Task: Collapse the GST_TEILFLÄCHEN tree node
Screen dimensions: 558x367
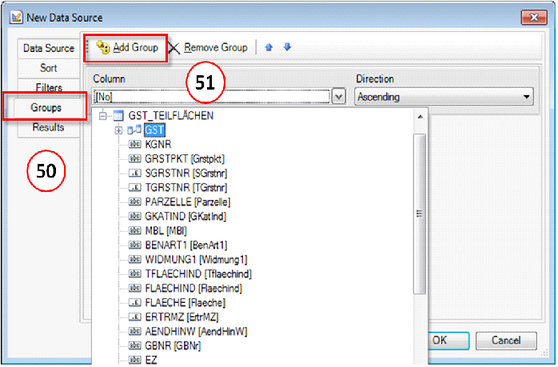Action: 103,116
